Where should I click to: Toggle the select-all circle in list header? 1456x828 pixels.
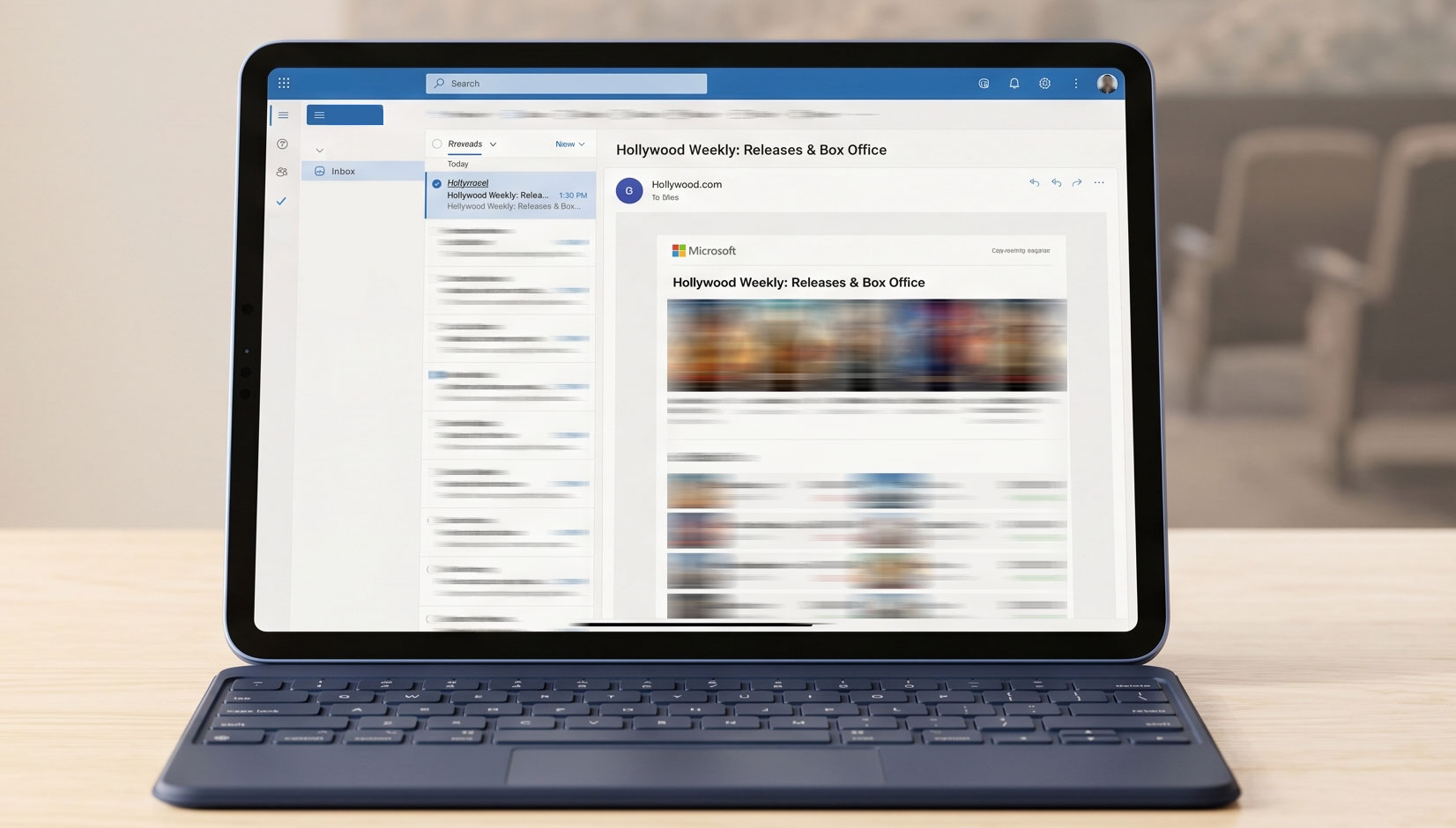436,144
